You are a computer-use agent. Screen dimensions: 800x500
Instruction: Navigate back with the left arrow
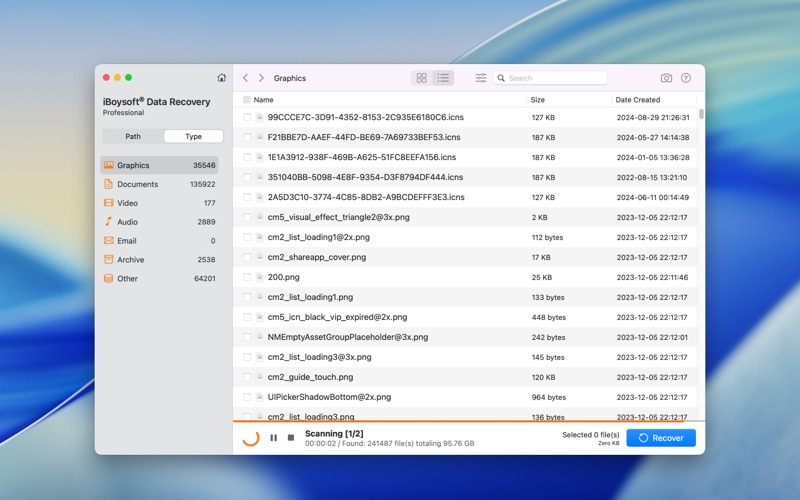coord(246,78)
